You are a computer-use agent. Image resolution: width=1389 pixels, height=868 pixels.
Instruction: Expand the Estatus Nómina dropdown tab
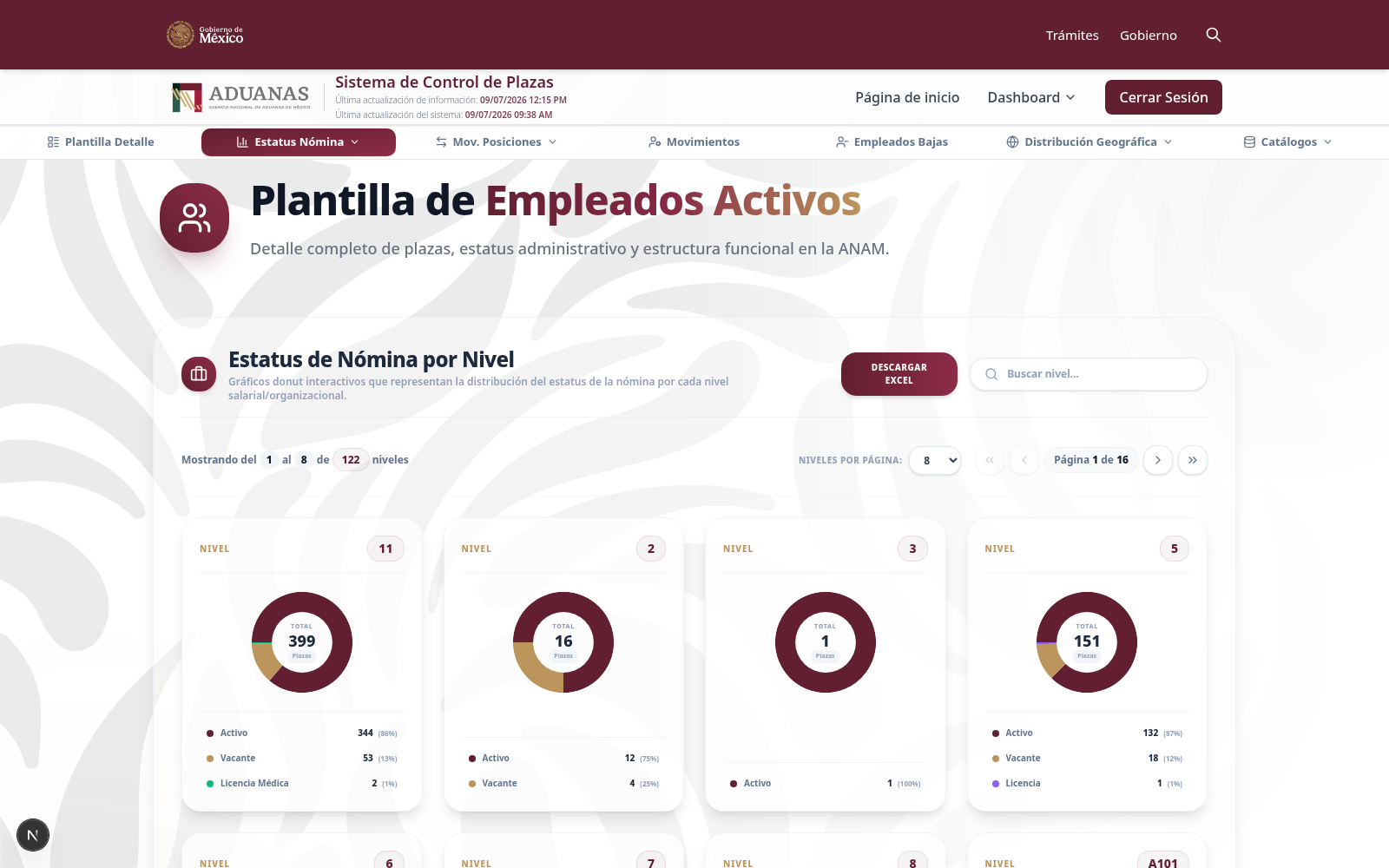(299, 142)
